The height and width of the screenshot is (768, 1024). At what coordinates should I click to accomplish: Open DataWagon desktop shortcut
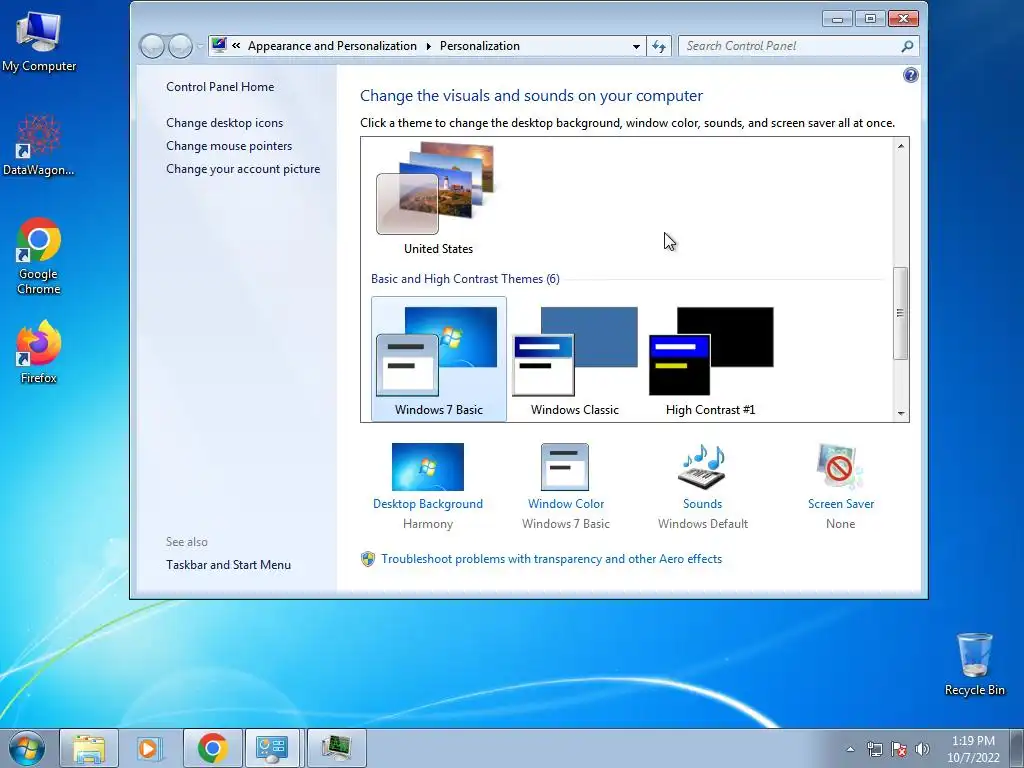coord(39,145)
